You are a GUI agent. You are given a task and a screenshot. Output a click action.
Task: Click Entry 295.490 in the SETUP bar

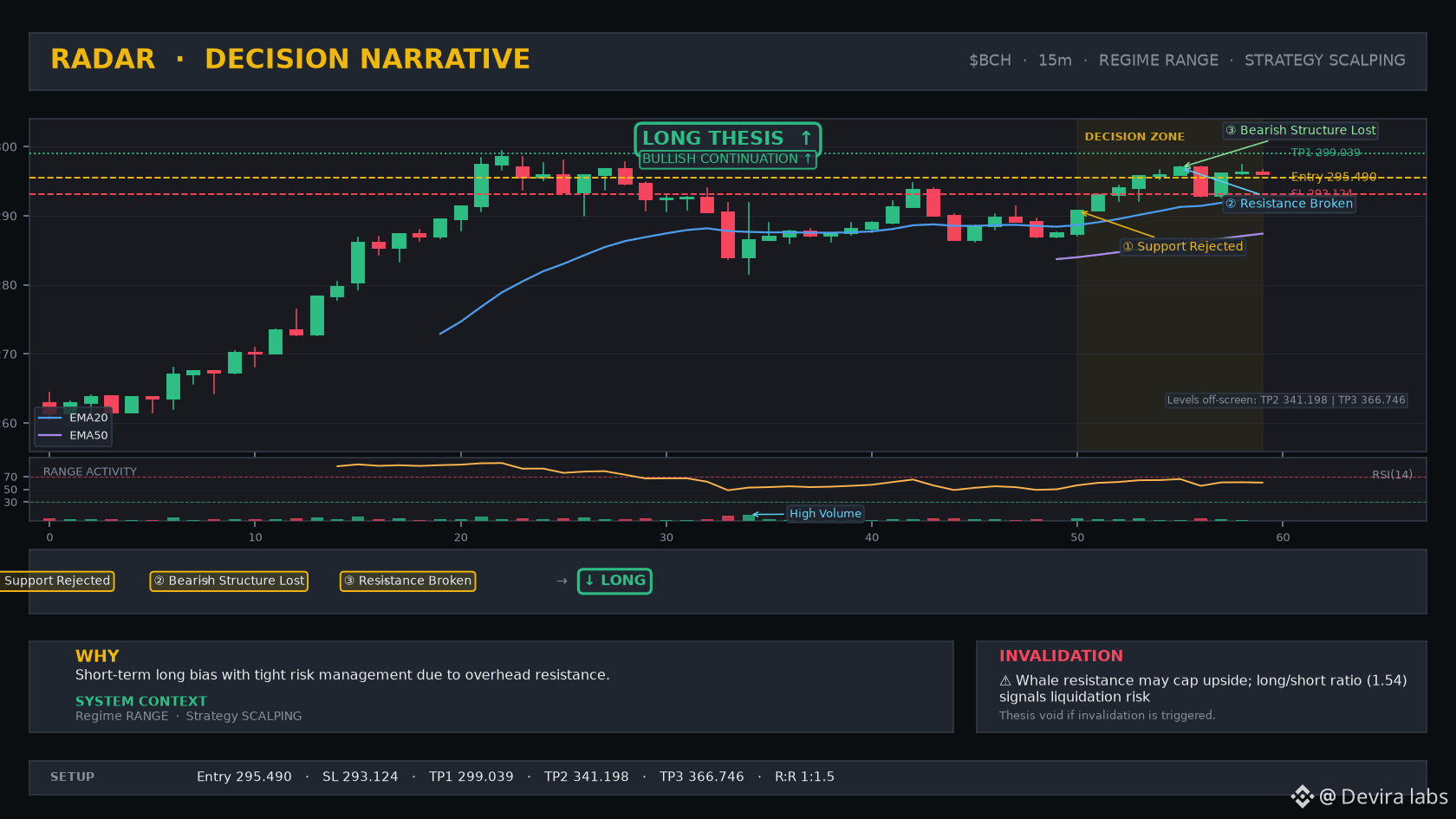[x=244, y=777]
